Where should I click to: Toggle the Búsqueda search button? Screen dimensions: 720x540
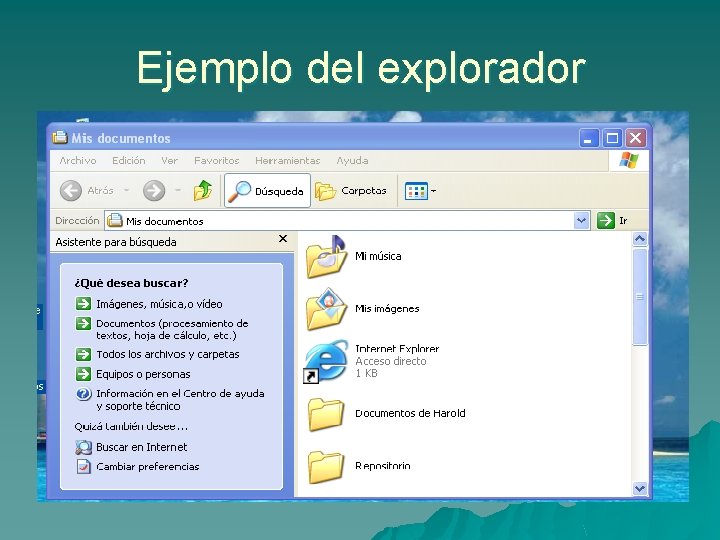(267, 191)
